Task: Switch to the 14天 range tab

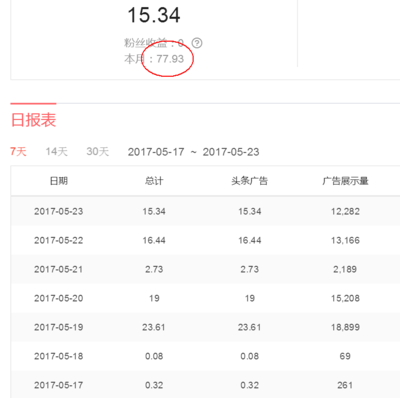Action: (x=57, y=152)
